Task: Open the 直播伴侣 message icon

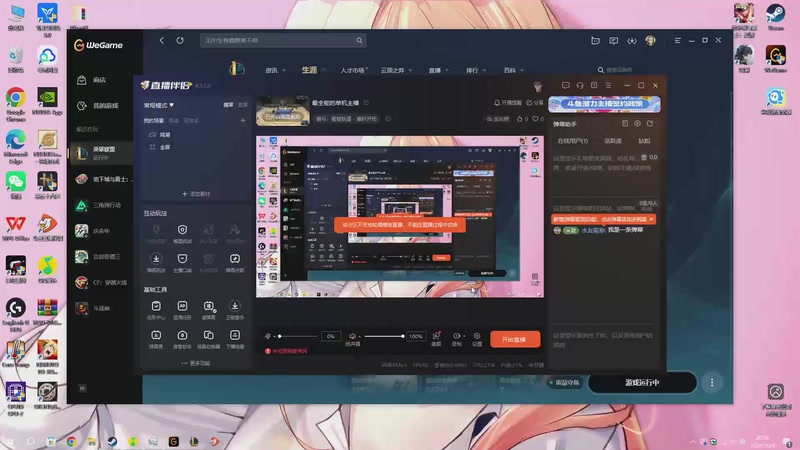Action: pyautogui.click(x=565, y=85)
